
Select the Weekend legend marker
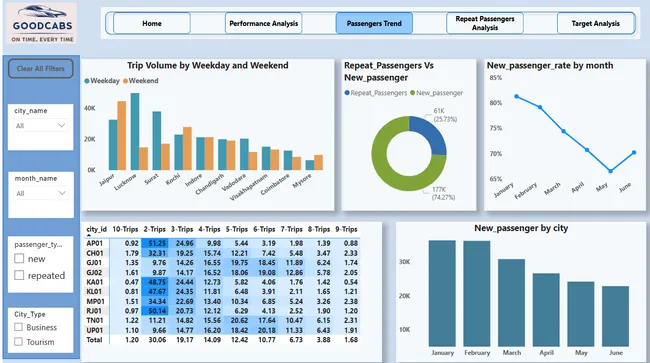125,81
